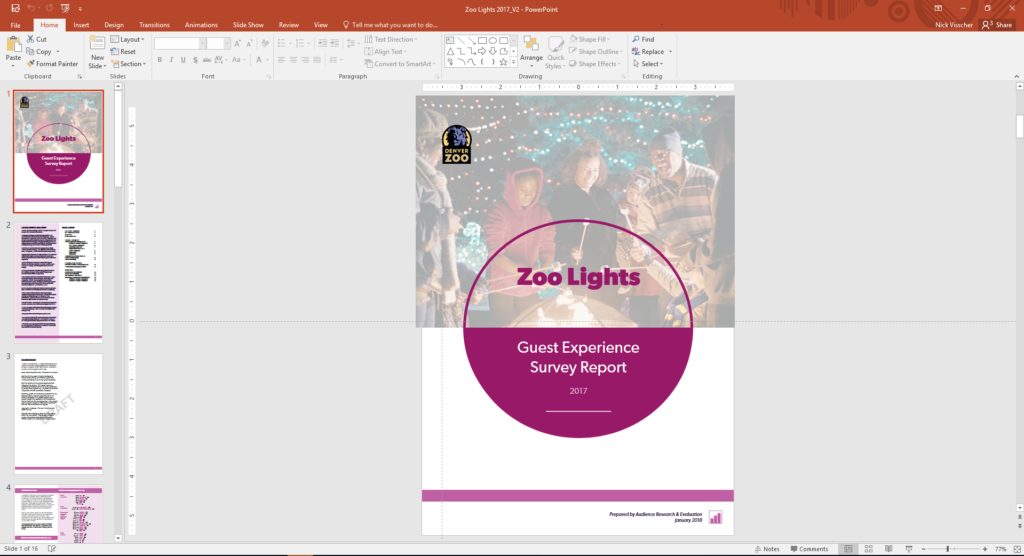Toggle Strikethrough abc button
Viewport: 1024px width, 556px height.
(206, 60)
